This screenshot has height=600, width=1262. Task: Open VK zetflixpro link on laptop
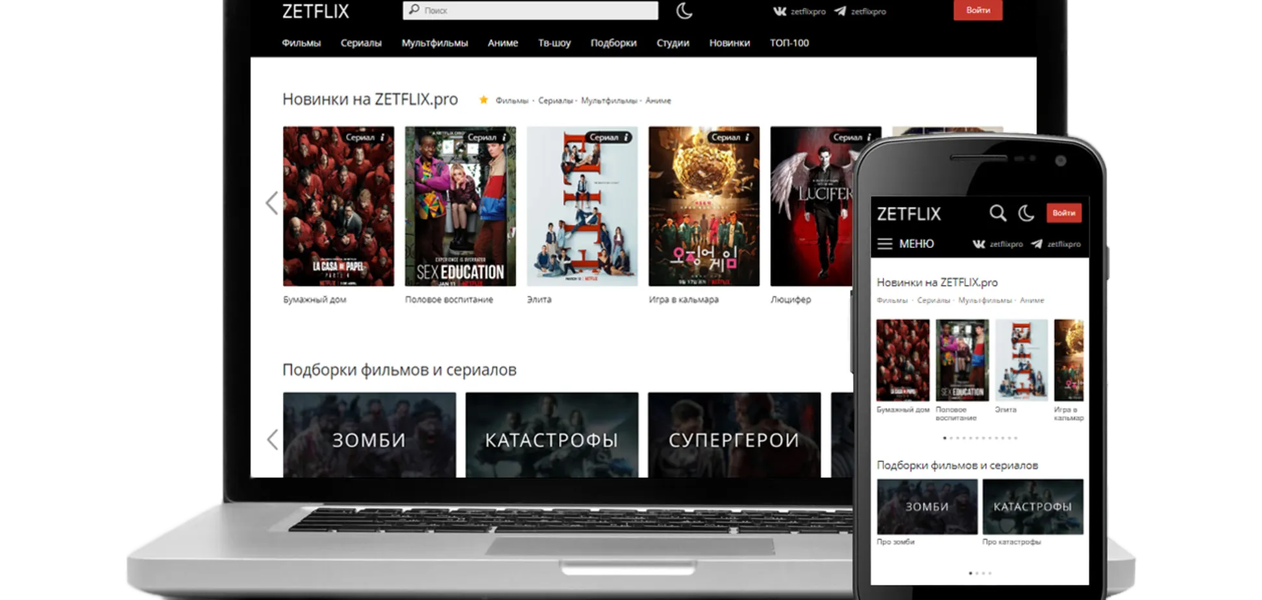(x=797, y=11)
